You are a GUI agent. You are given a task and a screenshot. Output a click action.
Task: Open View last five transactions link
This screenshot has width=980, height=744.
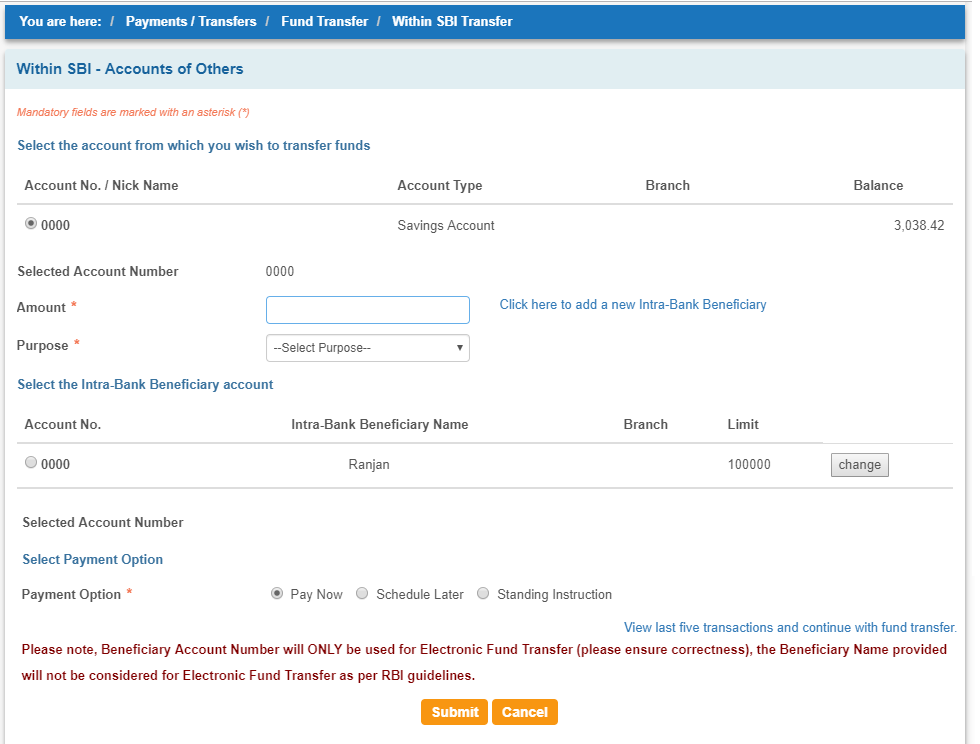[790, 627]
